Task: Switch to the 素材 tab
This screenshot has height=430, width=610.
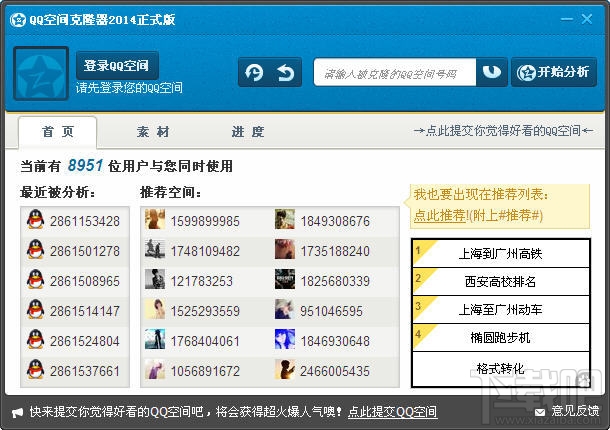Action: click(x=153, y=132)
